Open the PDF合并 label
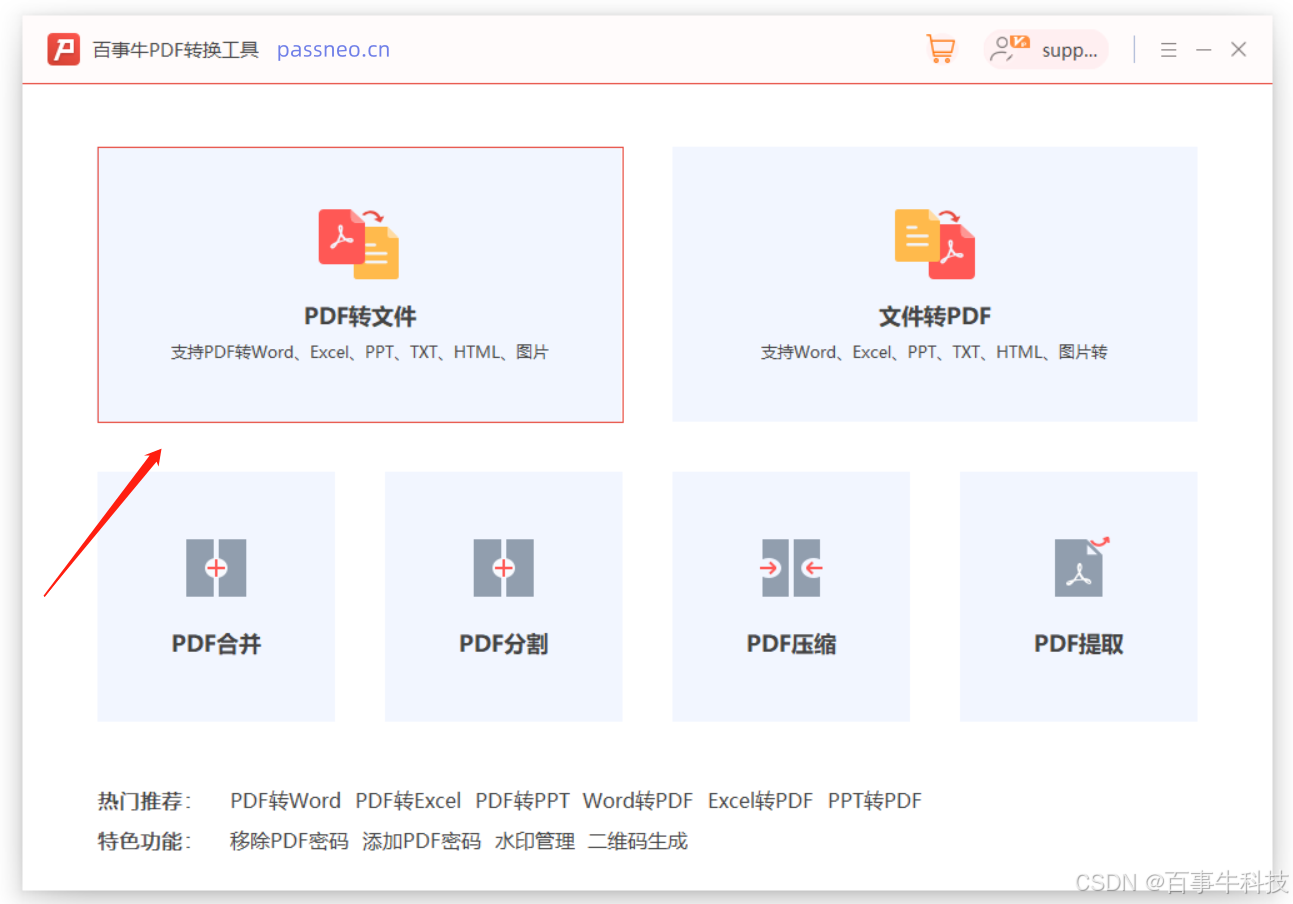Image resolution: width=1293 pixels, height=904 pixels. pyautogui.click(x=216, y=644)
